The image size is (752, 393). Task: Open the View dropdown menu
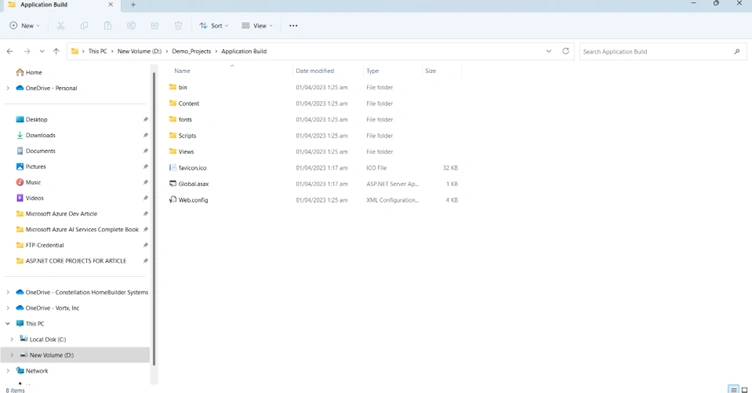pyautogui.click(x=257, y=26)
